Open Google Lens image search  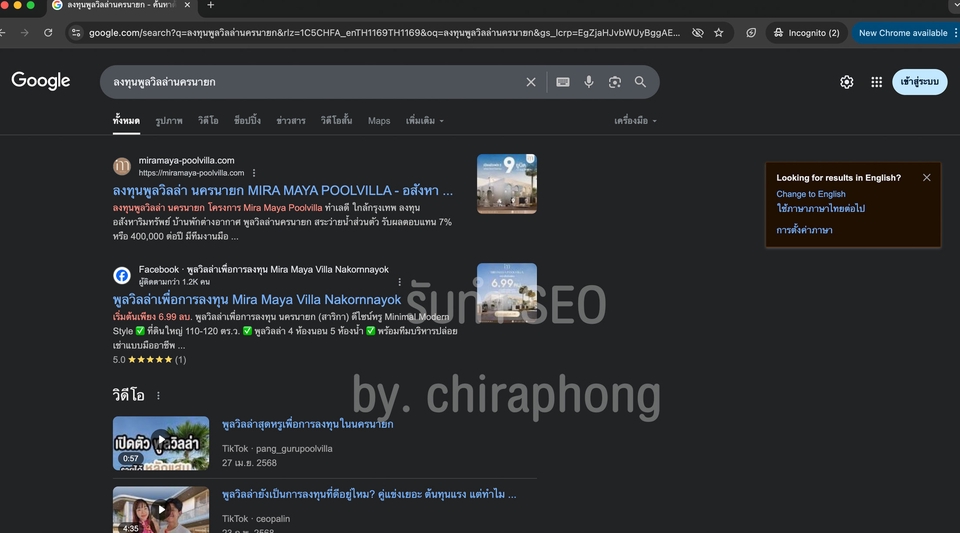[x=615, y=82]
